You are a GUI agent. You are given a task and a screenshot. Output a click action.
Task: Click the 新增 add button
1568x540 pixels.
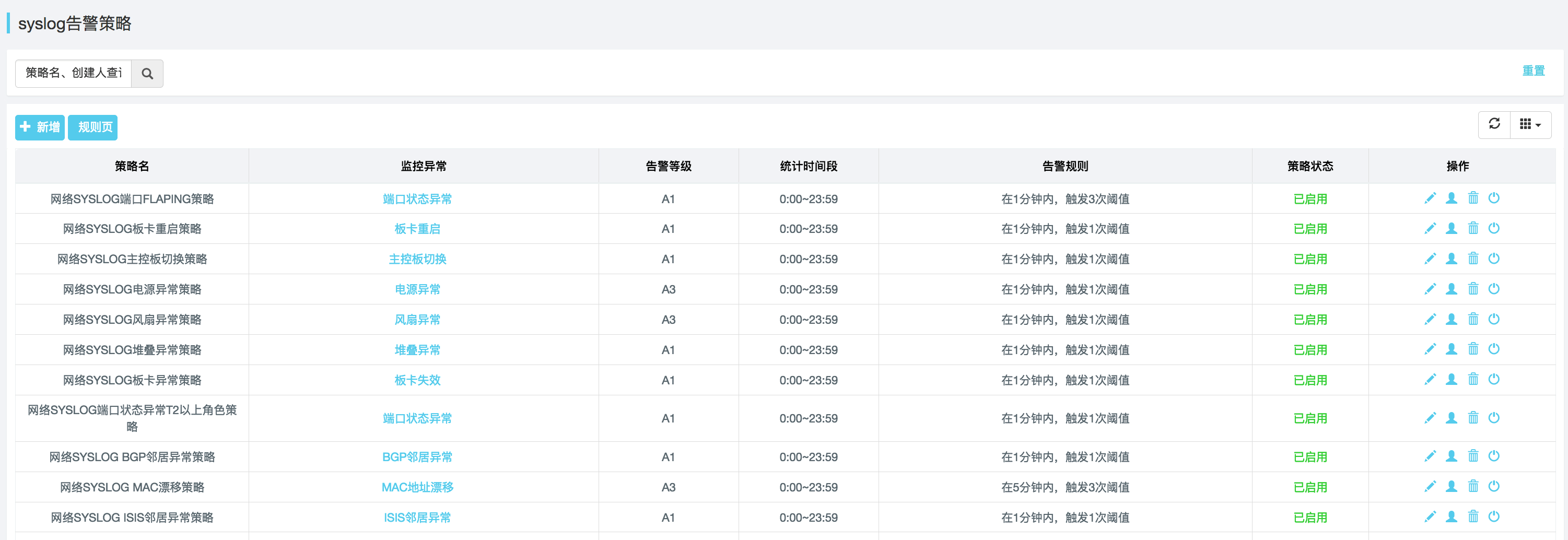[40, 127]
